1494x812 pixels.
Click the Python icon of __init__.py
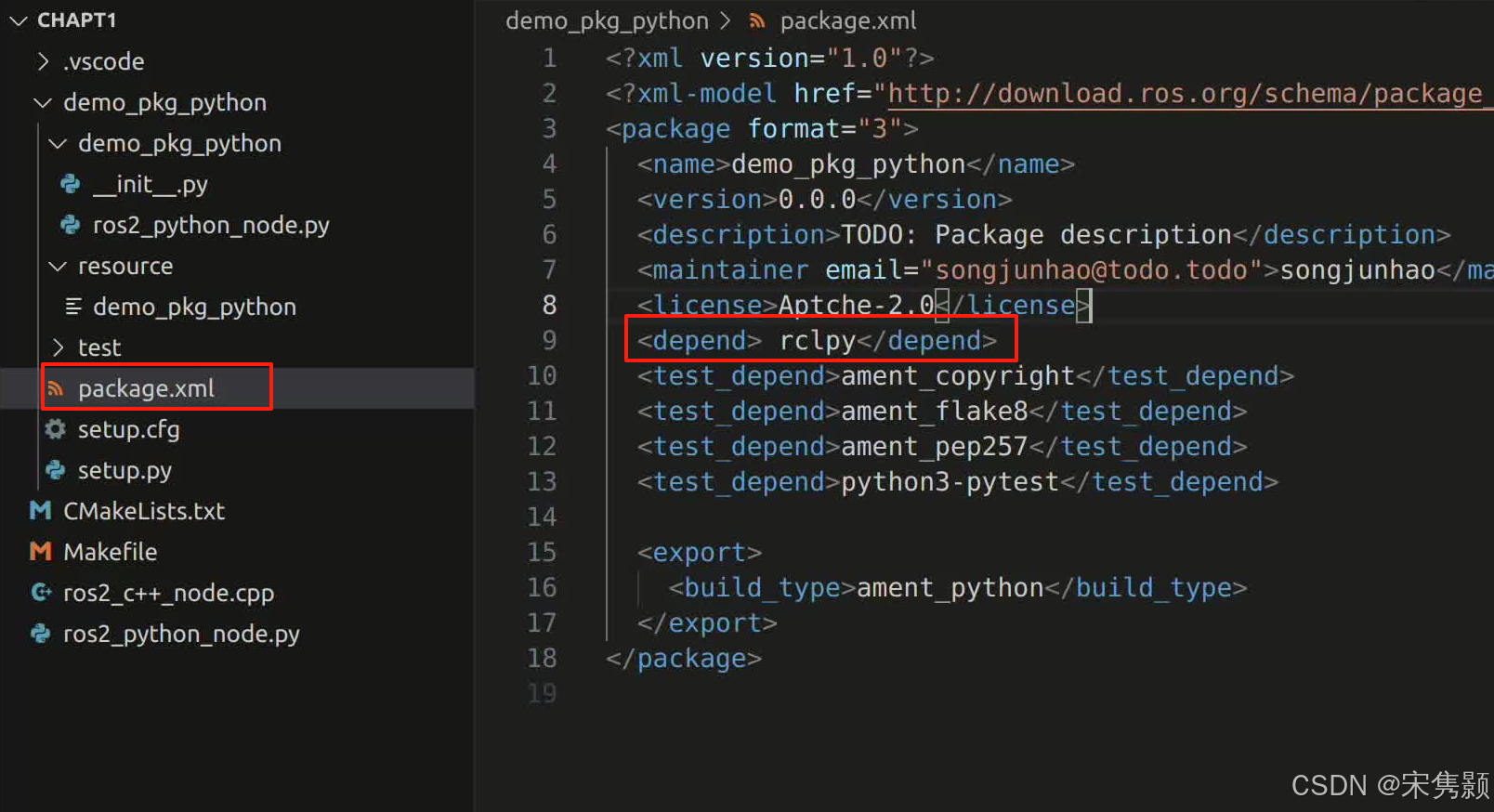point(70,184)
